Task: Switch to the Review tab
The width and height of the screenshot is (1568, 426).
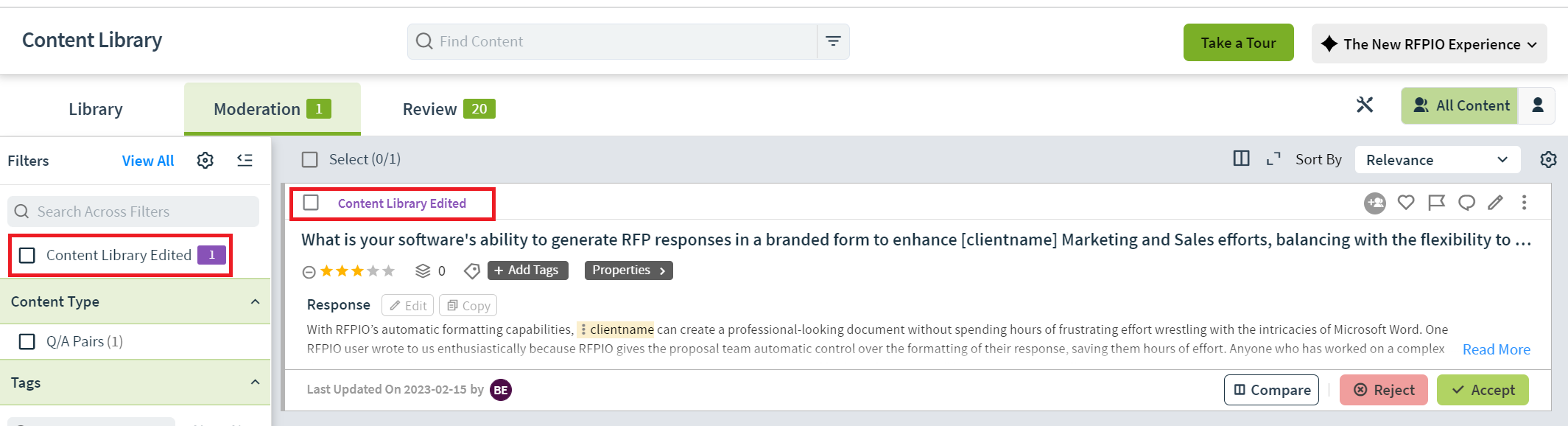Action: point(449,109)
